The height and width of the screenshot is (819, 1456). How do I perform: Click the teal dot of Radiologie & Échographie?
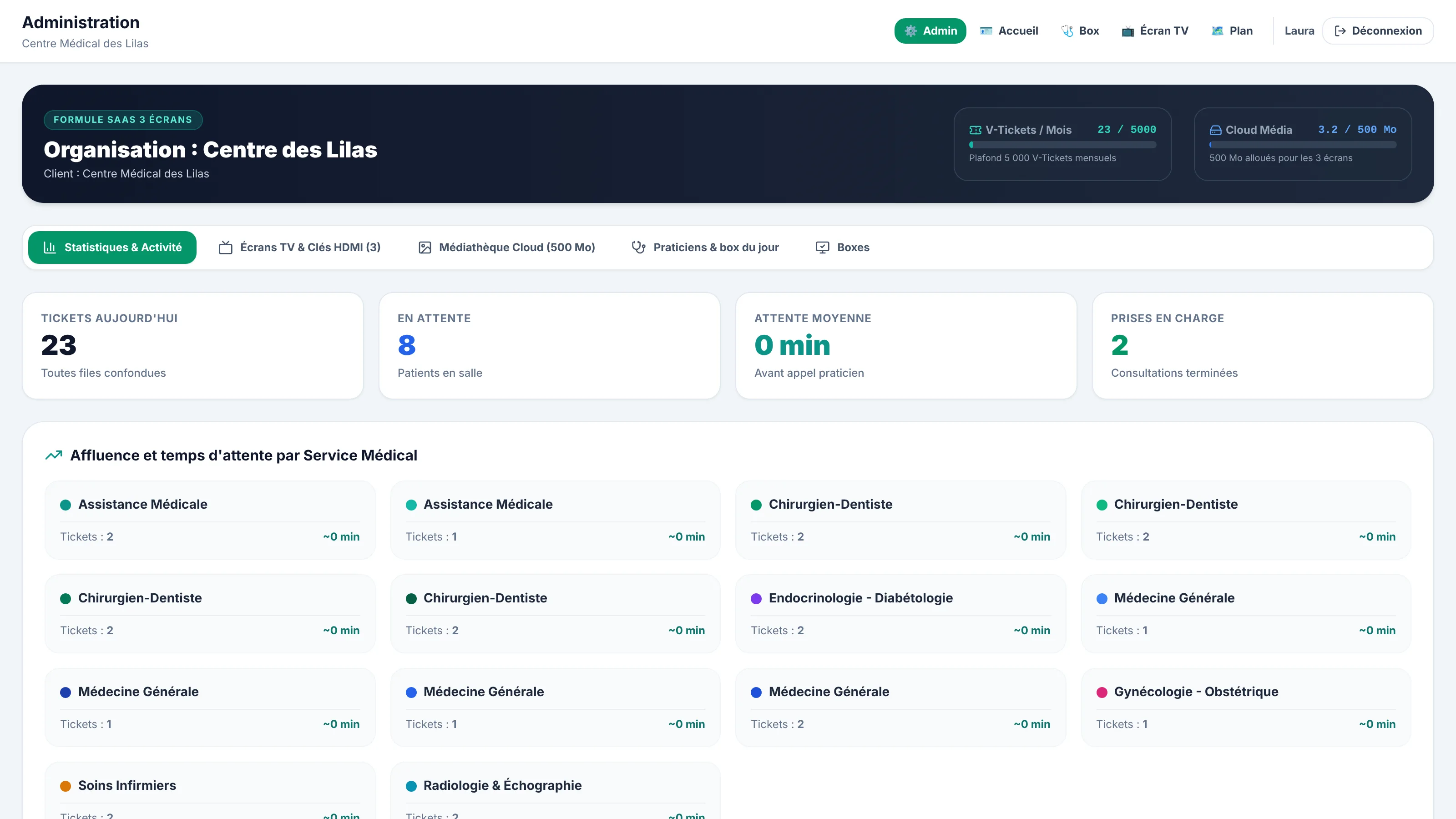411,786
